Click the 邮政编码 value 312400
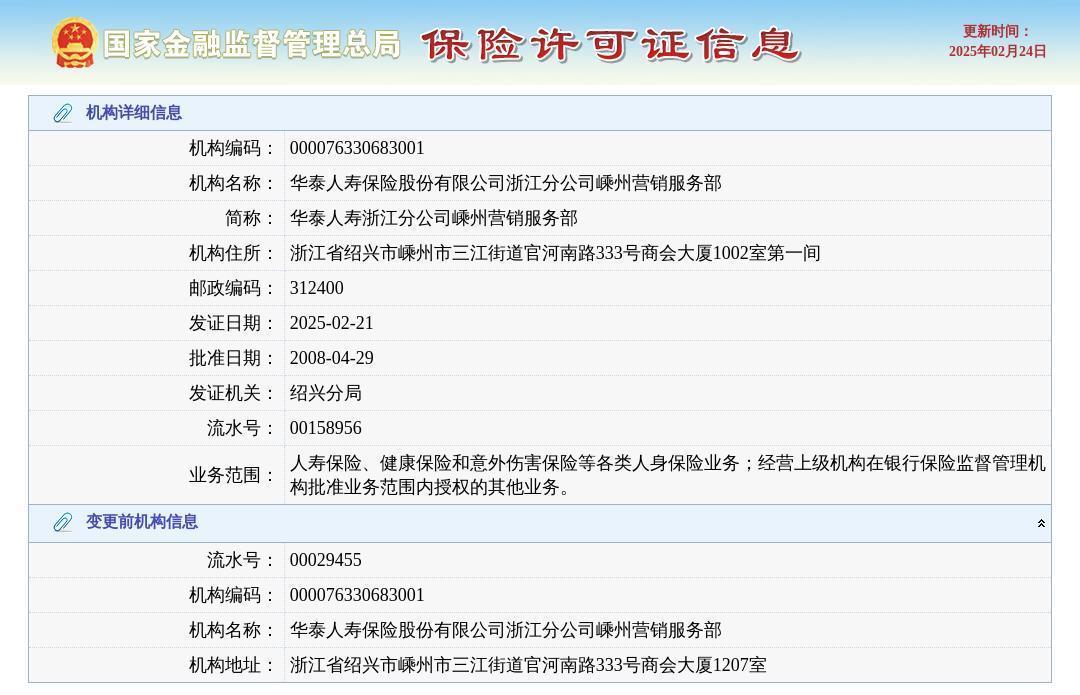1080x695 pixels. 316,288
